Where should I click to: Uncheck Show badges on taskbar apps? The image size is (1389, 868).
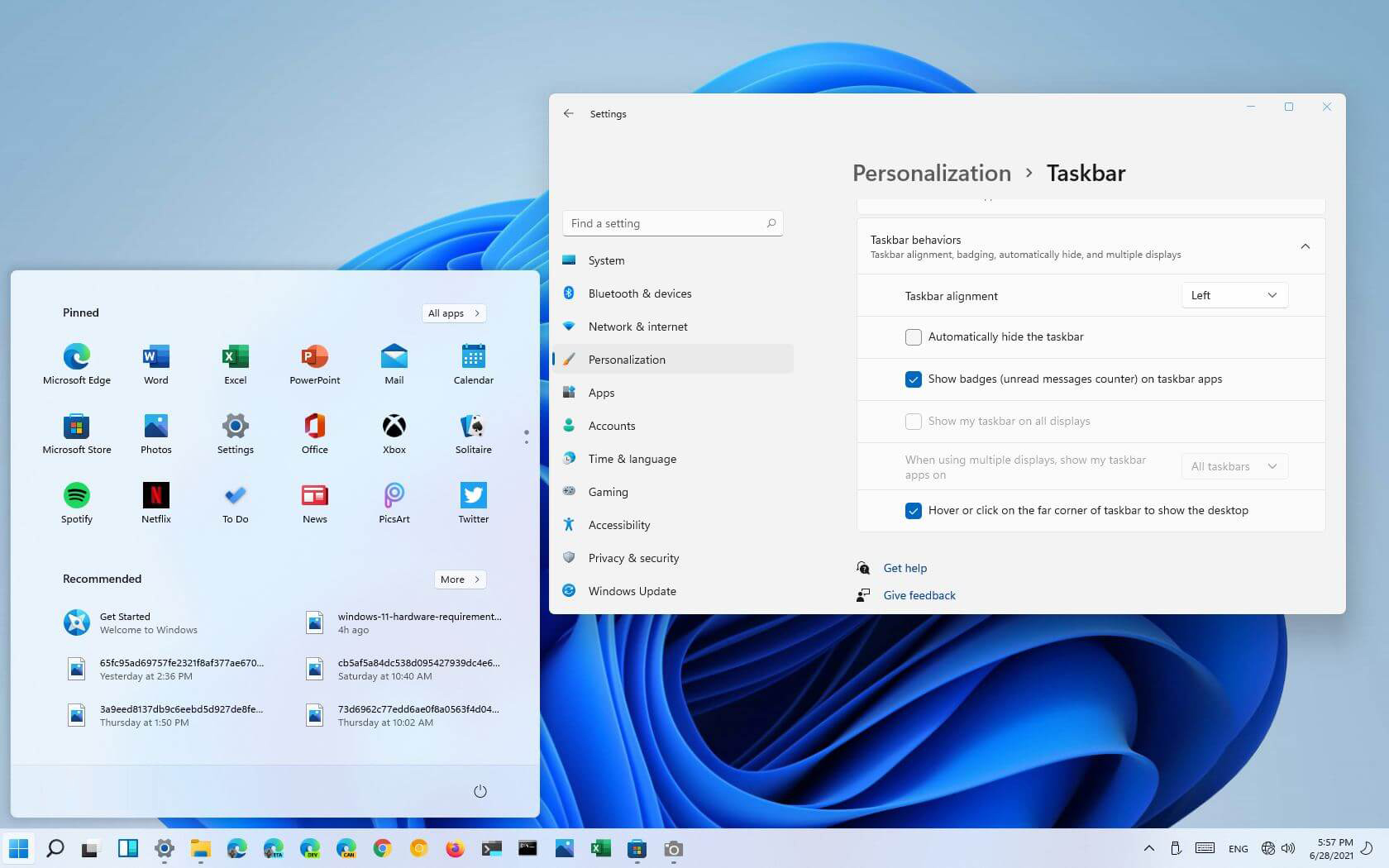point(913,379)
